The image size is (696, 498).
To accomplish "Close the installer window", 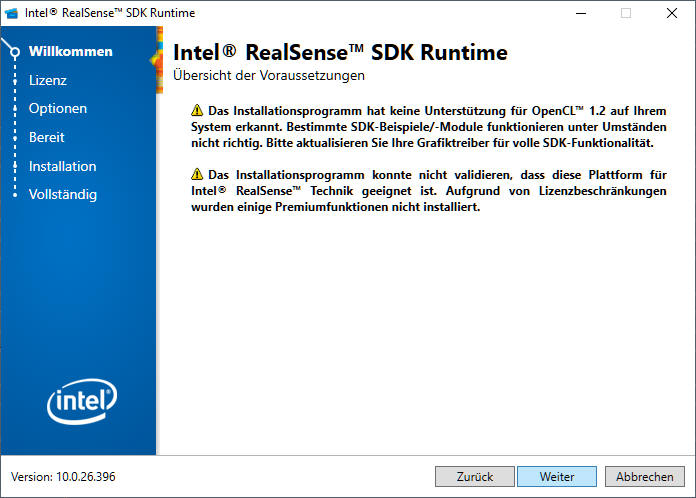I will 672,13.
